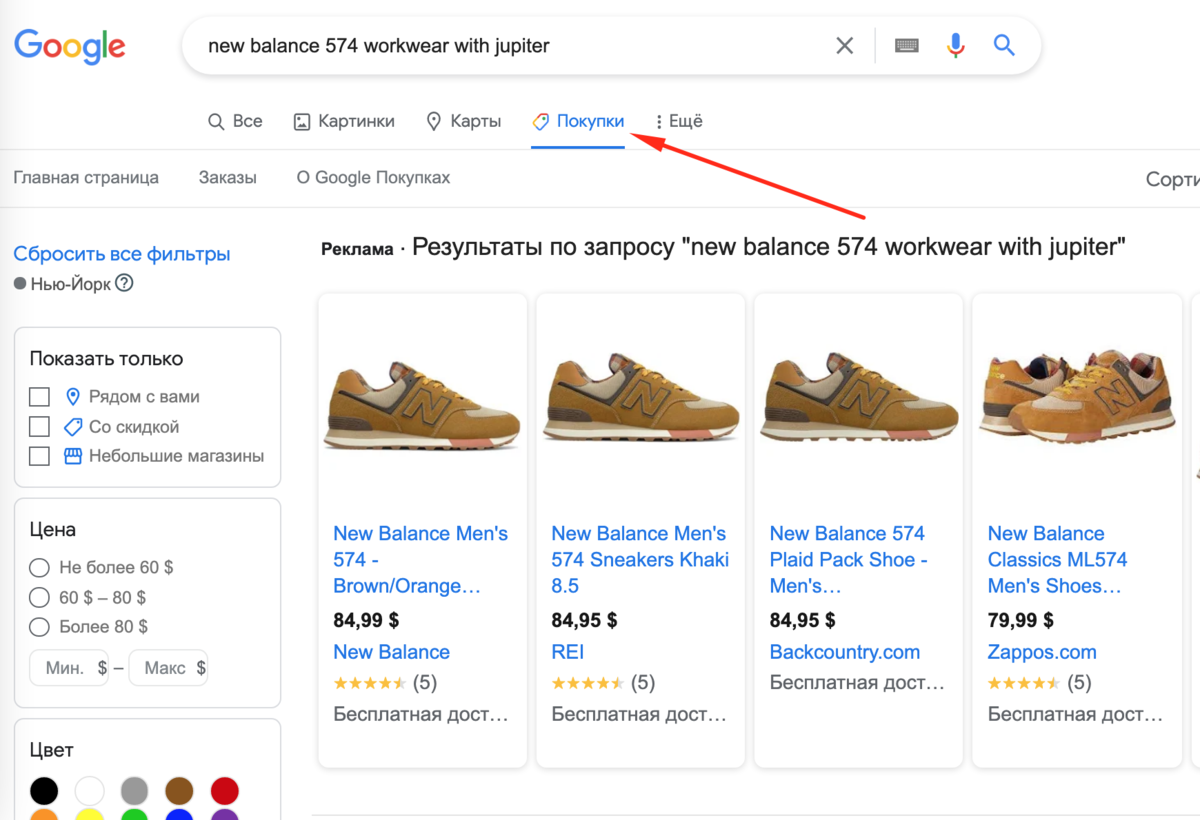Open New Balance Classics ML574 Men's Shoes link
Screen dimensions: 1200x820
click(x=1058, y=560)
